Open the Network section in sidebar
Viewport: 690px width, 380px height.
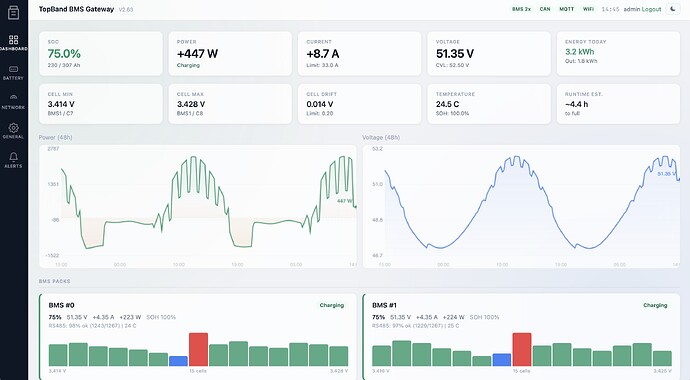14,102
